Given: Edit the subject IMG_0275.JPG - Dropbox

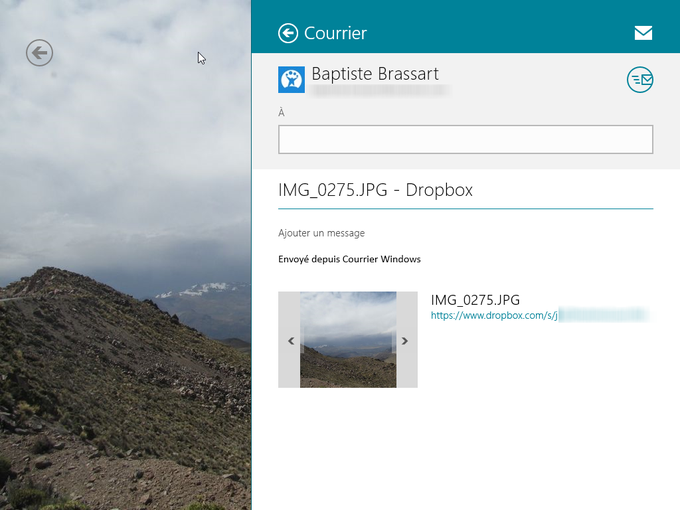Looking at the screenshot, I should click(376, 190).
